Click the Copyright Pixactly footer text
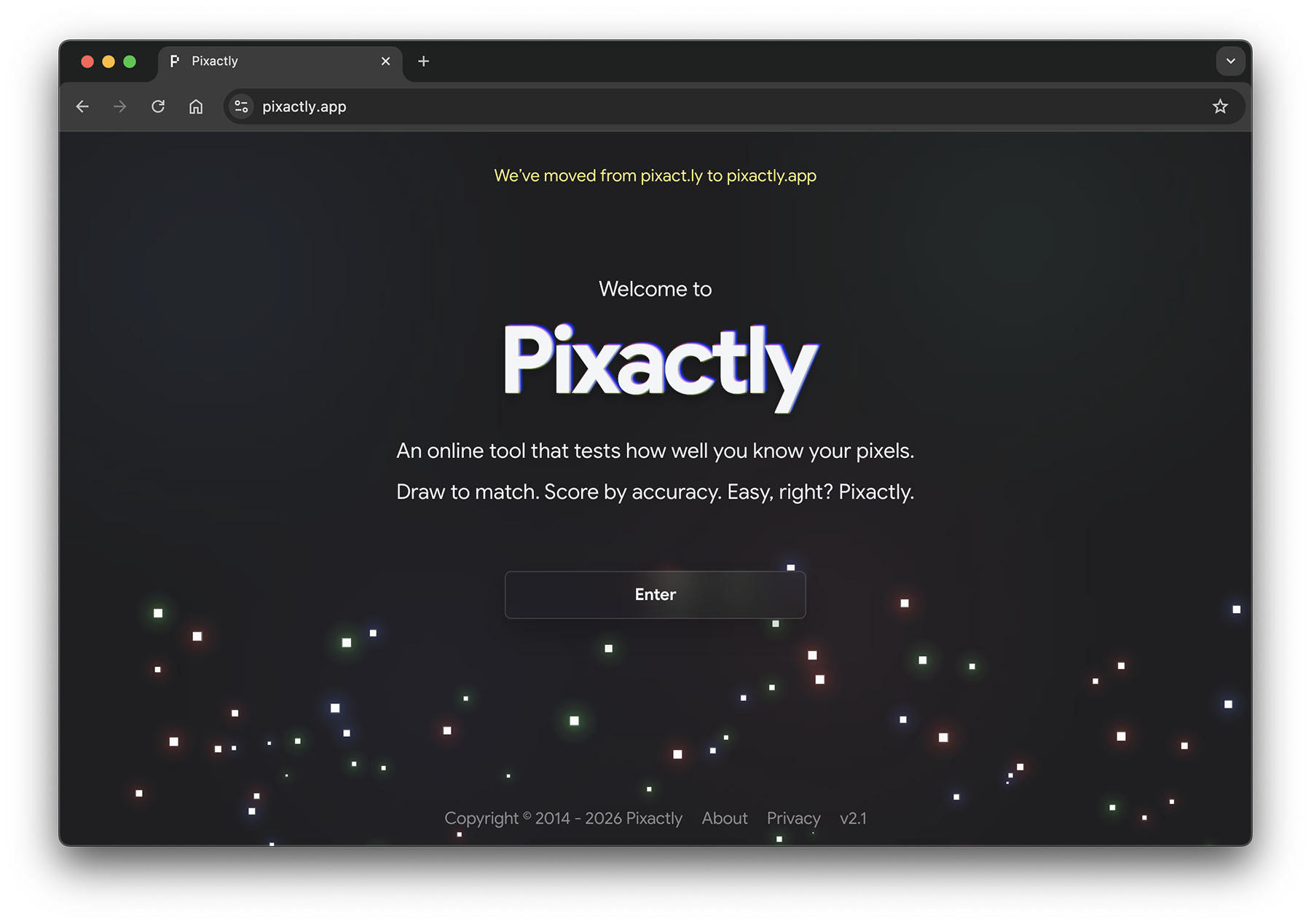The image size is (1311, 924). pyautogui.click(x=564, y=818)
